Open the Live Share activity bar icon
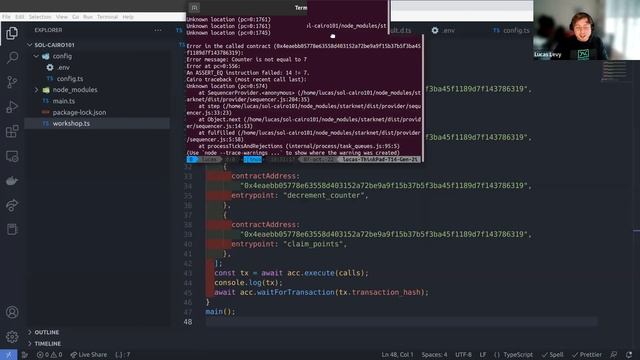 pyautogui.click(x=12, y=205)
